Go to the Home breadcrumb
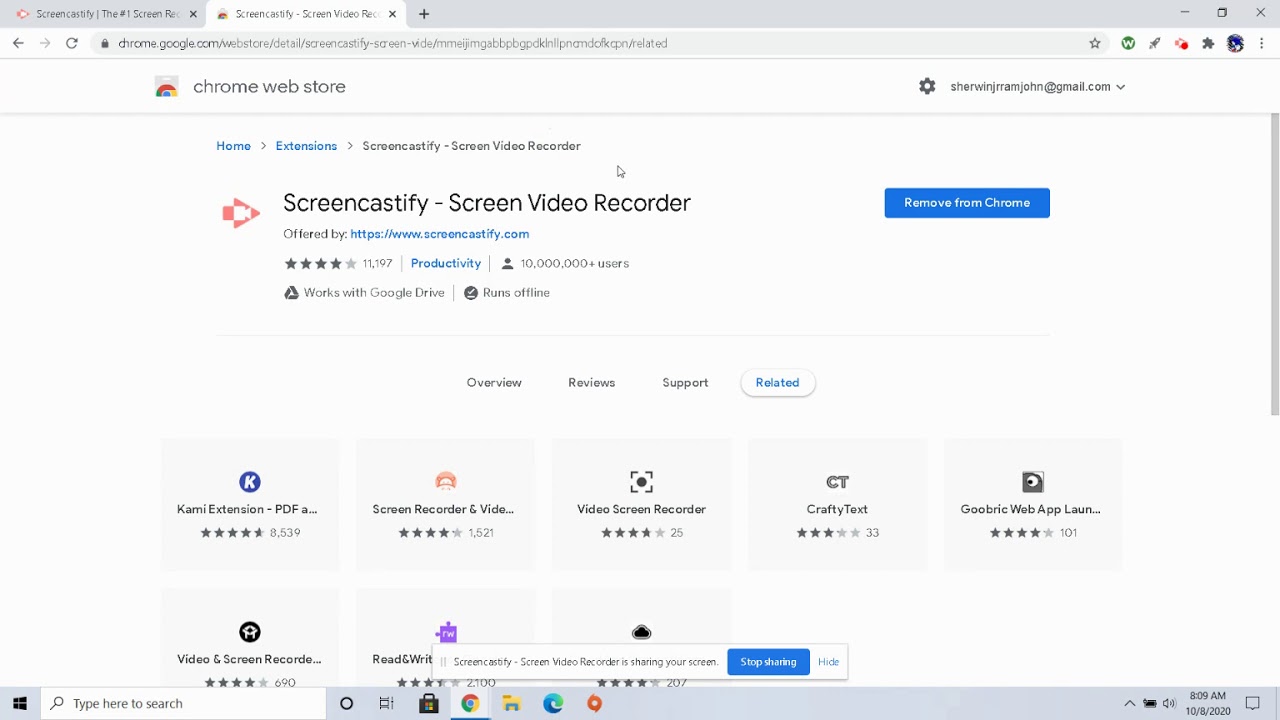The height and width of the screenshot is (720, 1280). click(234, 146)
